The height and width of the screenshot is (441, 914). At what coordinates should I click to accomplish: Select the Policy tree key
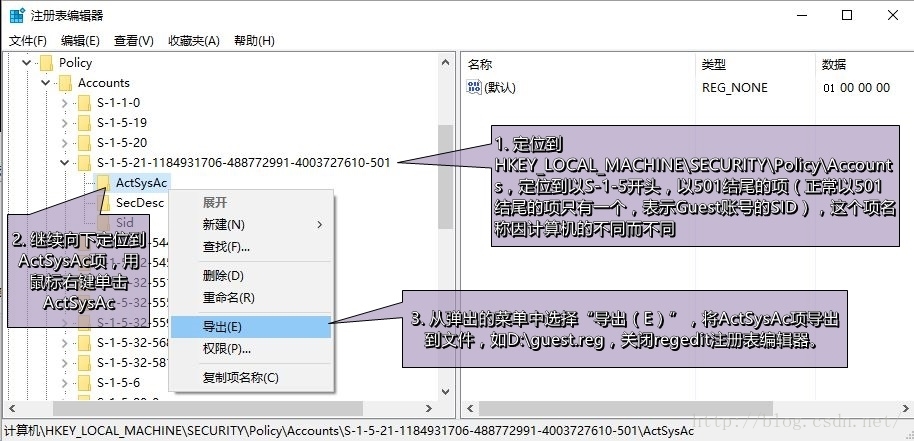coord(76,63)
